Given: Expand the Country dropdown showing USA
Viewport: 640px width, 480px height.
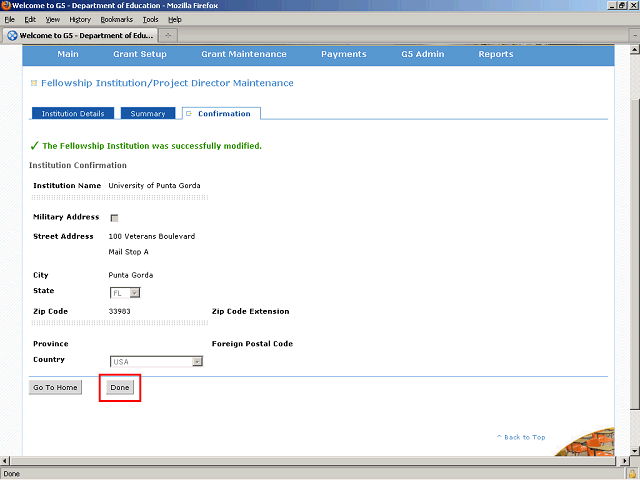Looking at the screenshot, I should (x=156, y=361).
